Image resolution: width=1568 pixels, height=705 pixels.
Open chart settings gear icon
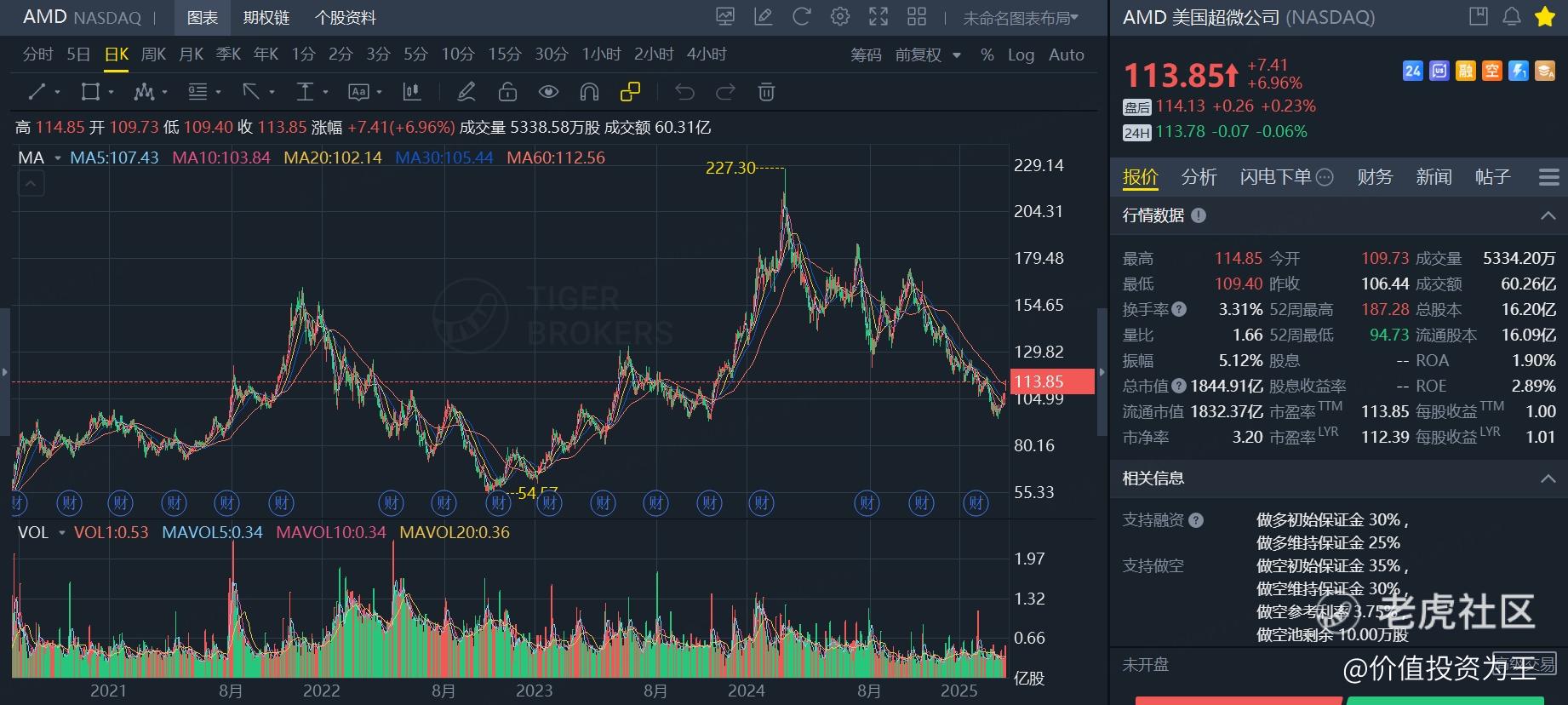[840, 17]
